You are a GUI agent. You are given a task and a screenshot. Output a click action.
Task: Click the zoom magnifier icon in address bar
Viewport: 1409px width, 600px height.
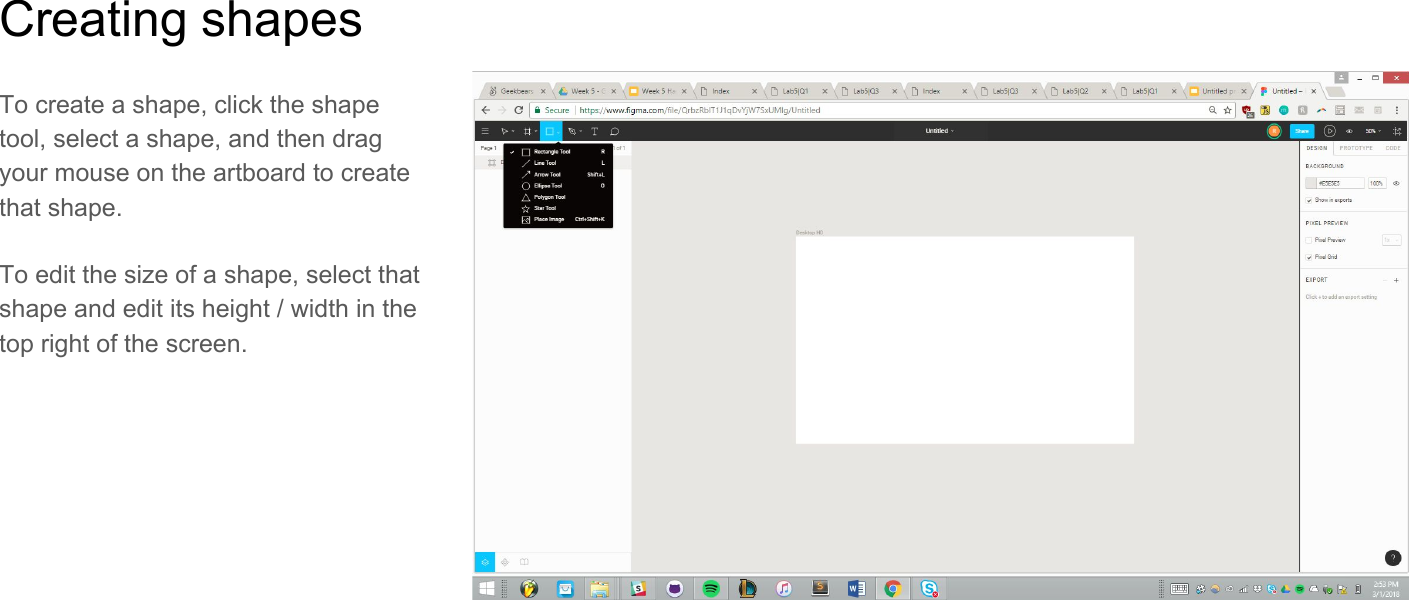coord(1213,110)
